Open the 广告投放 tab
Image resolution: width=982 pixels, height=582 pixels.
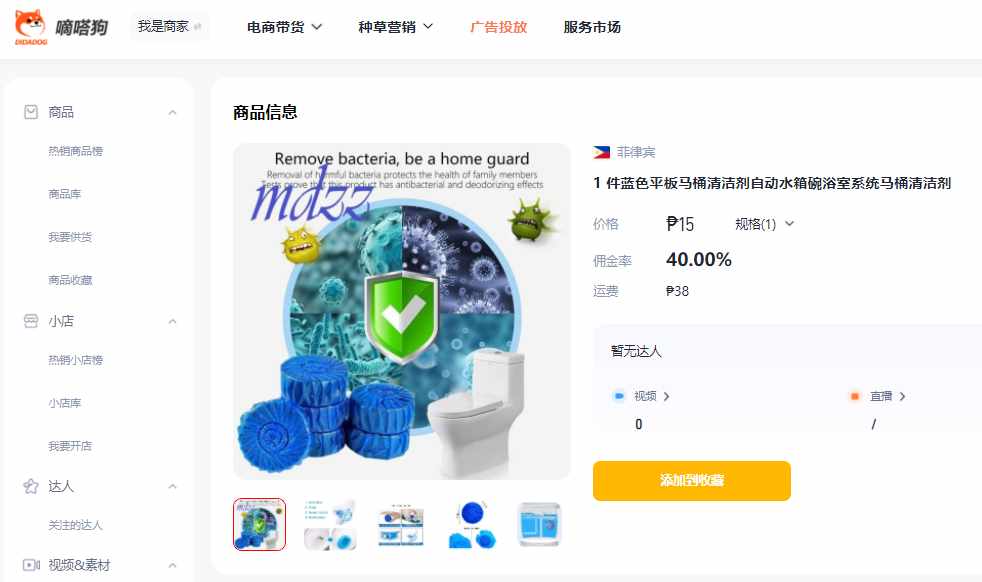click(x=499, y=27)
